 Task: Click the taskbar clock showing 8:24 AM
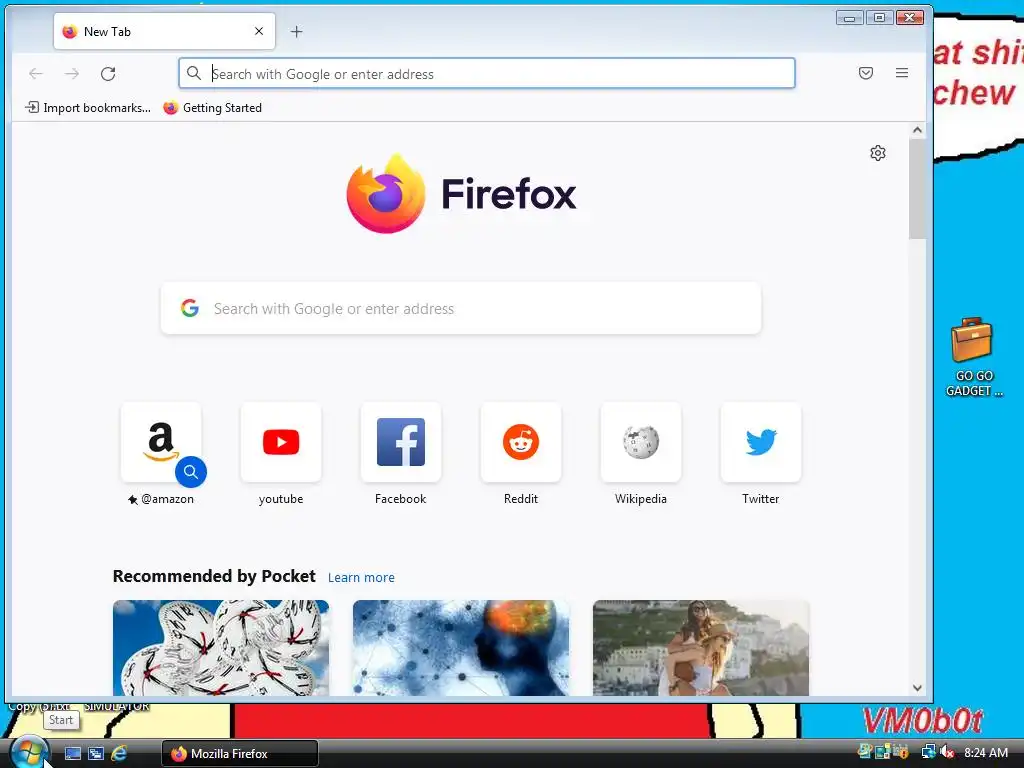click(x=985, y=752)
